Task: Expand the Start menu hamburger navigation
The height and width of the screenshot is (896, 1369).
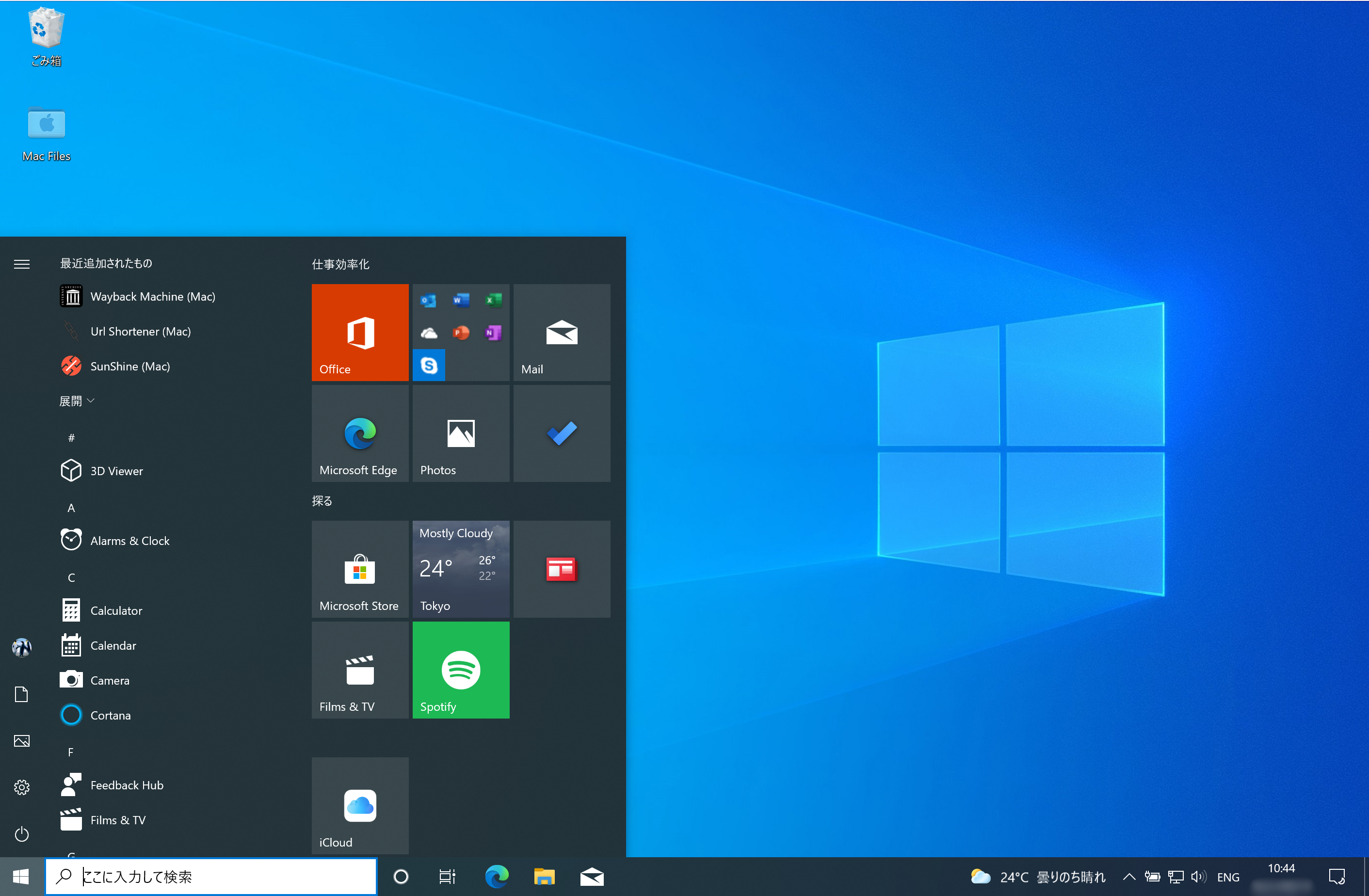Action: click(21, 264)
